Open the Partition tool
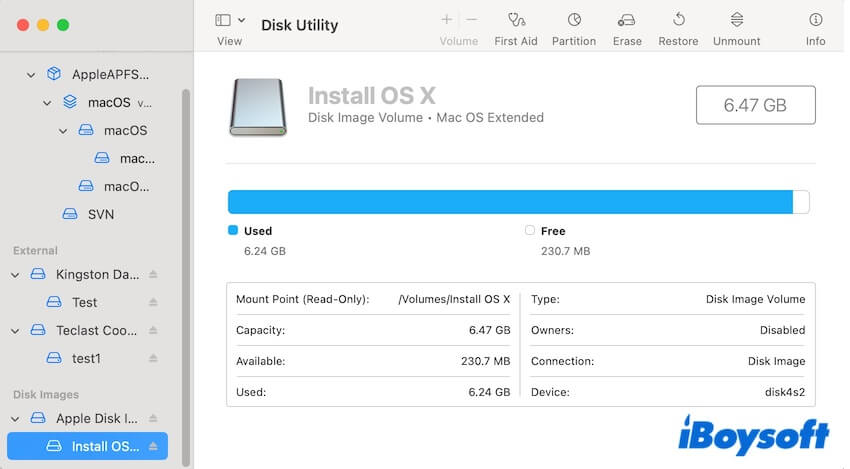Viewport: 850px width, 469px height. [x=574, y=20]
